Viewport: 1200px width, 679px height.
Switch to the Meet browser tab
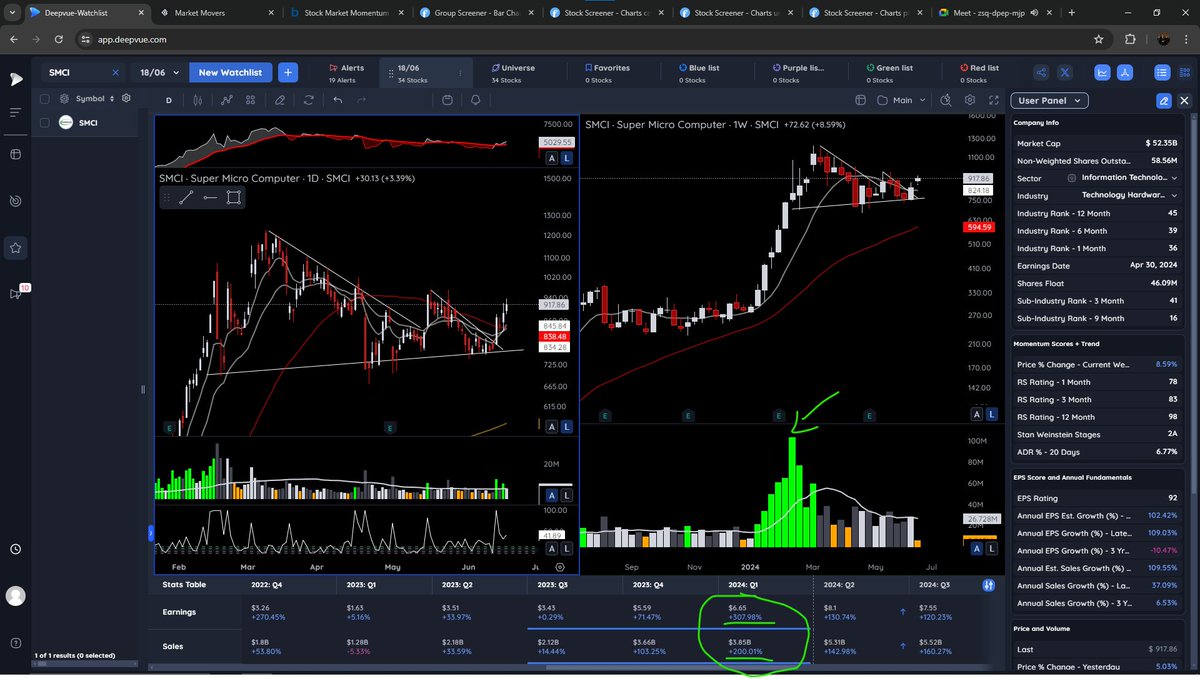(x=993, y=13)
